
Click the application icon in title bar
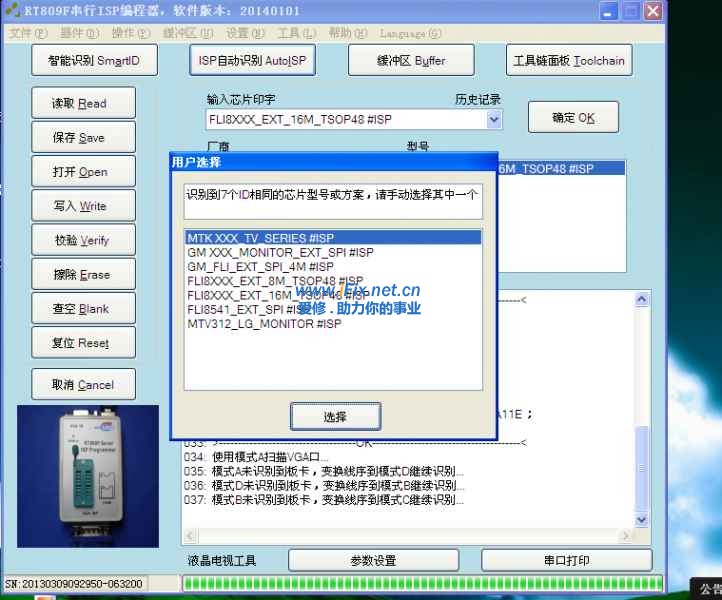(12, 10)
